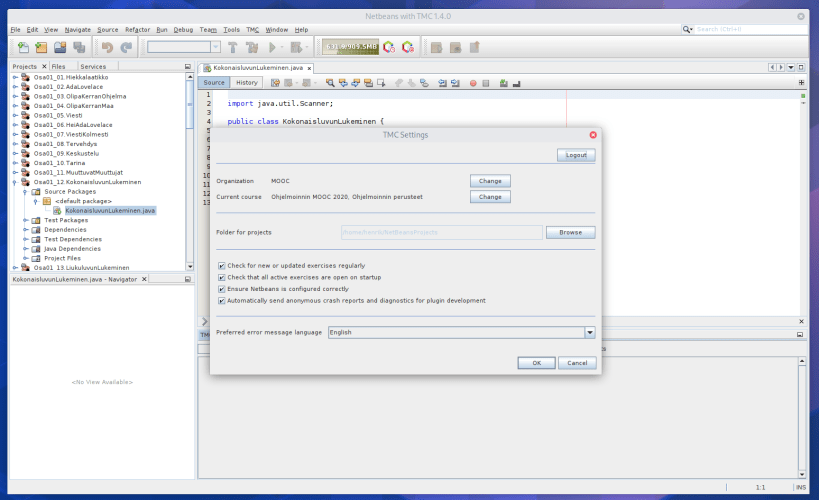Viewport: 819px width, 500px height.
Task: Click the second profiler hexagon icon
Action: pos(408,48)
